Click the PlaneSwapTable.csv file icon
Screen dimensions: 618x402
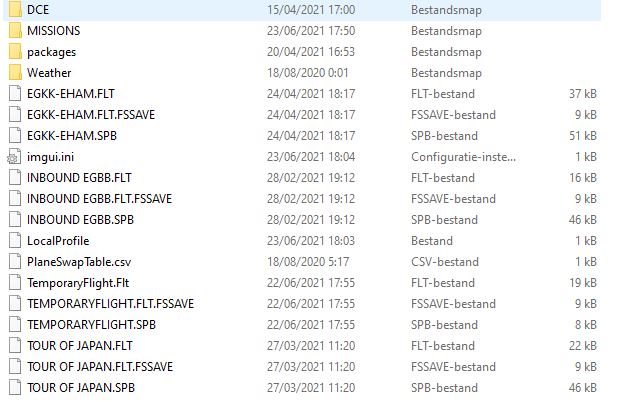pyautogui.click(x=13, y=261)
